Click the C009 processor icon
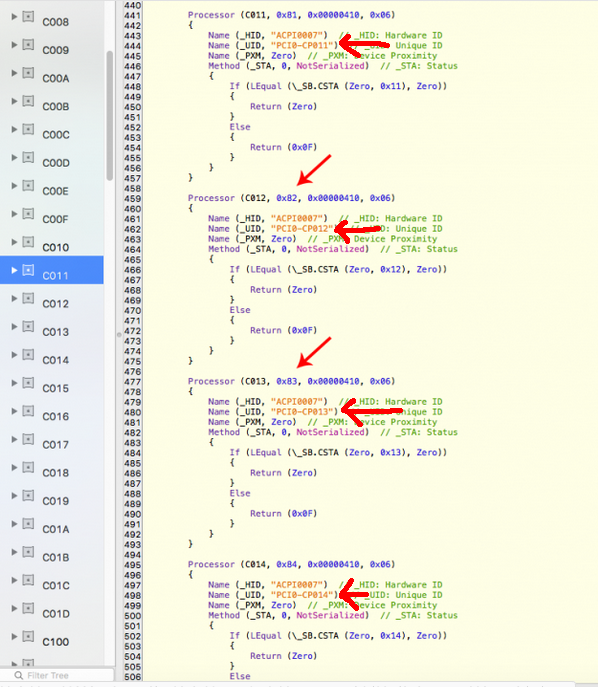 [x=28, y=45]
